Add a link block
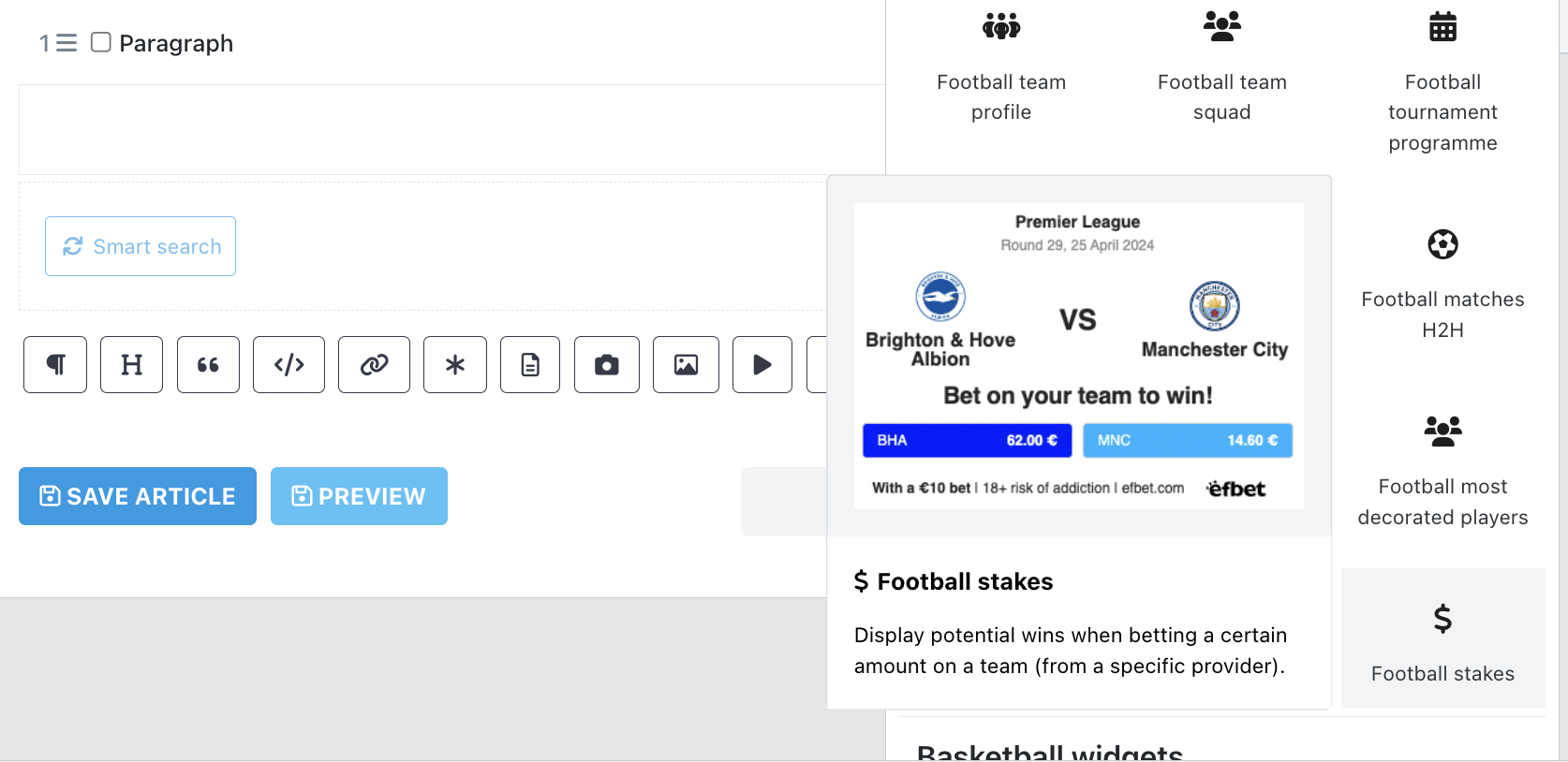1568x762 pixels. click(x=374, y=364)
